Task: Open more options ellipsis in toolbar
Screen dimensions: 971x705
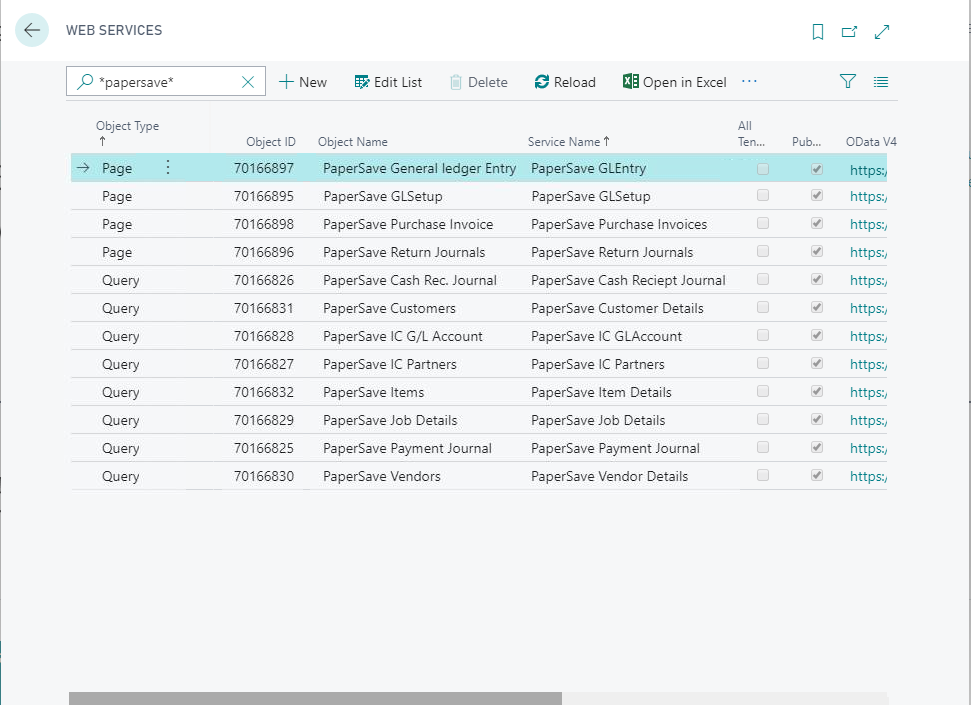Action: [x=749, y=82]
